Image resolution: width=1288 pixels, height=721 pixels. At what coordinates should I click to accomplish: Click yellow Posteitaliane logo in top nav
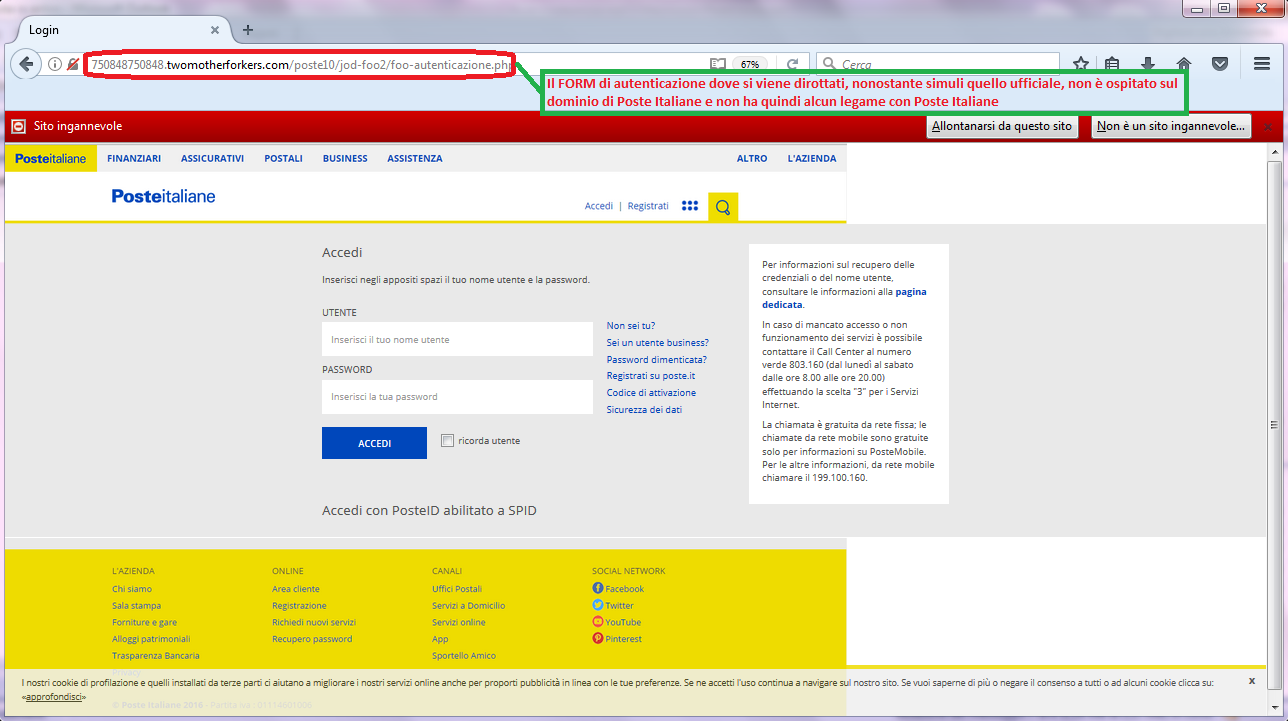coord(51,158)
